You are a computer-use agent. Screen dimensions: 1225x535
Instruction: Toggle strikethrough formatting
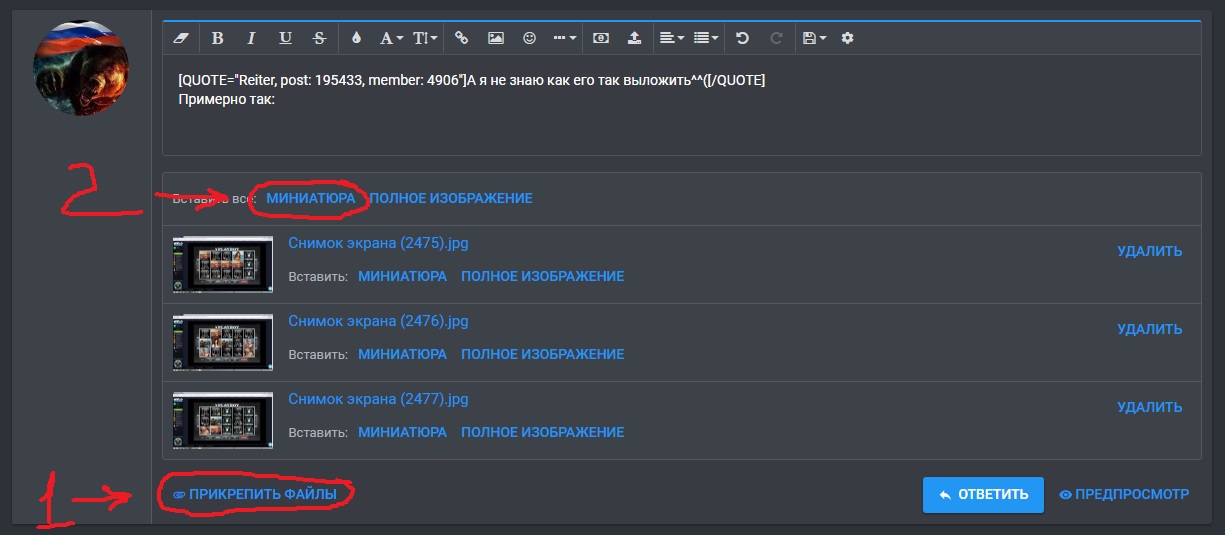(x=319, y=38)
